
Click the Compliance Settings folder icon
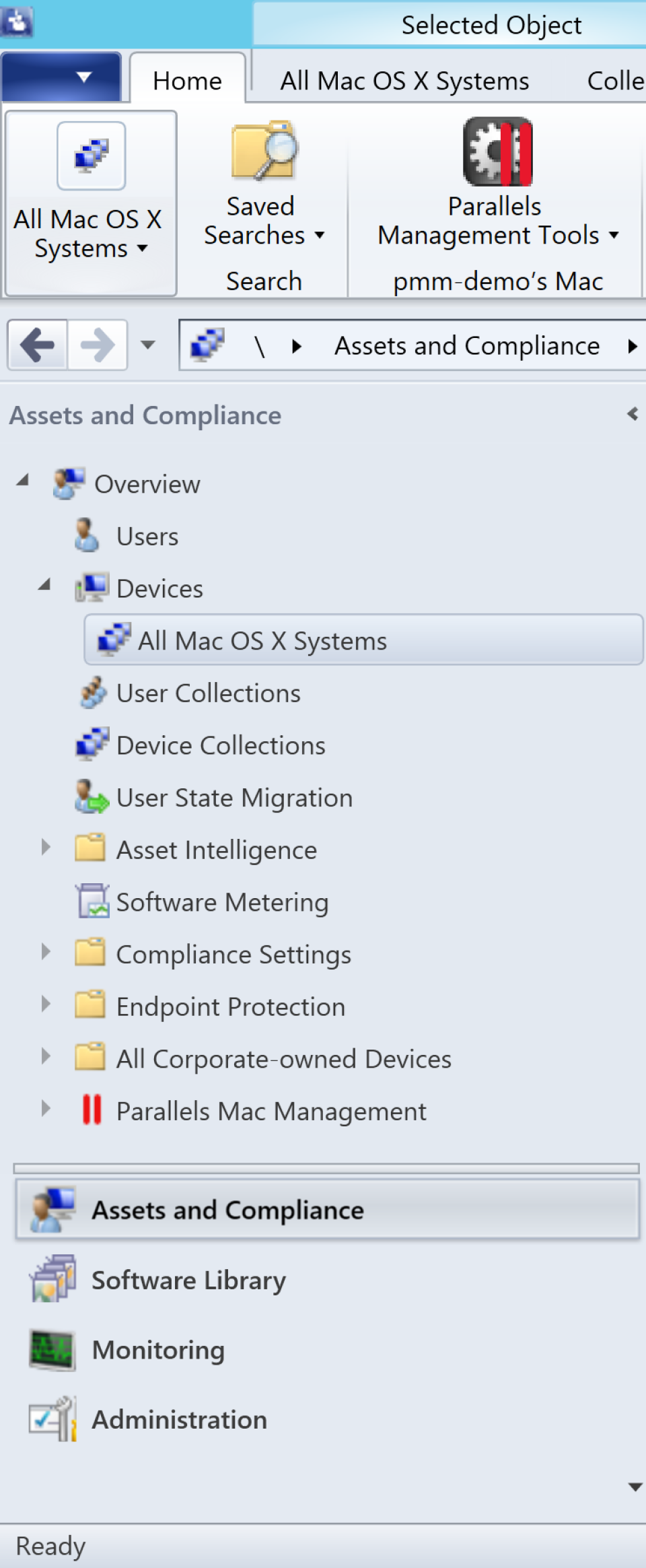coord(90,952)
